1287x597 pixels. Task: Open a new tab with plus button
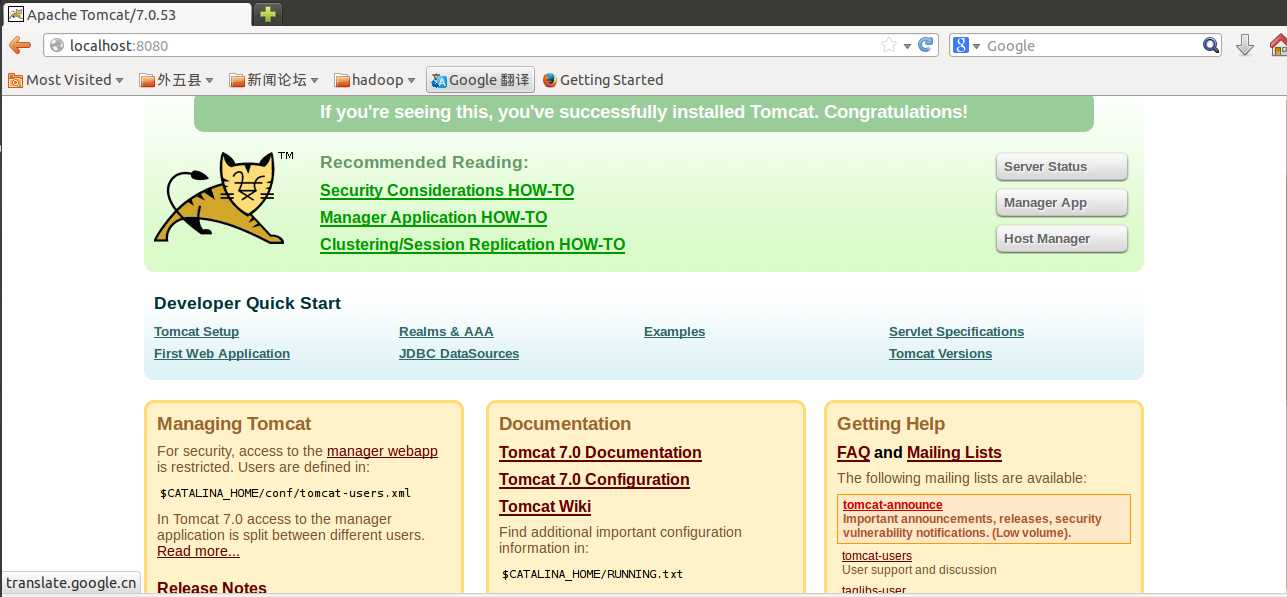(x=268, y=14)
